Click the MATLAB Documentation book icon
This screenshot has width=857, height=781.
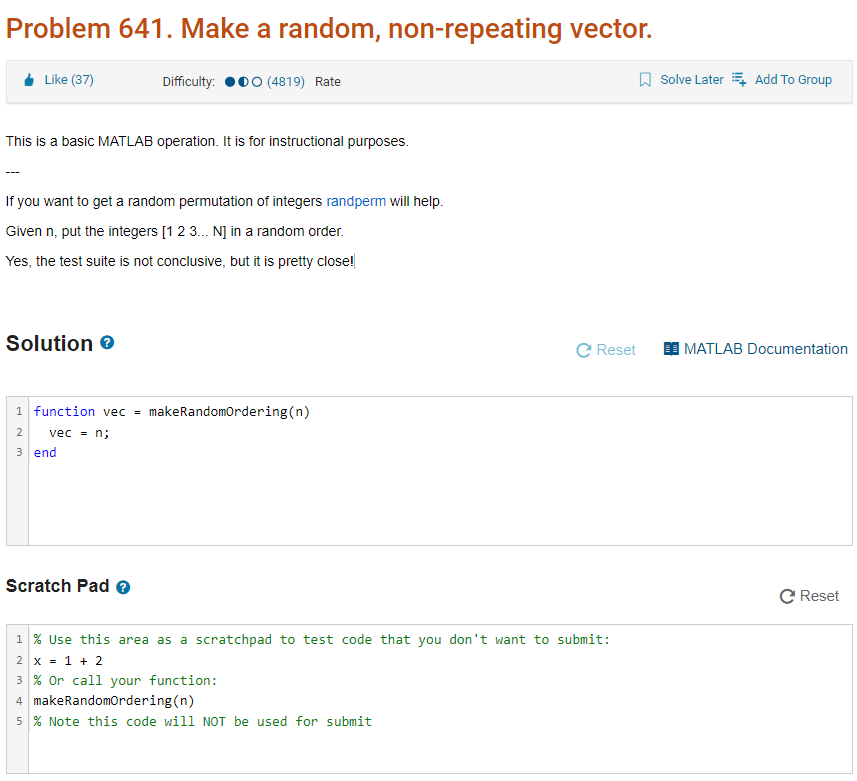click(x=671, y=348)
